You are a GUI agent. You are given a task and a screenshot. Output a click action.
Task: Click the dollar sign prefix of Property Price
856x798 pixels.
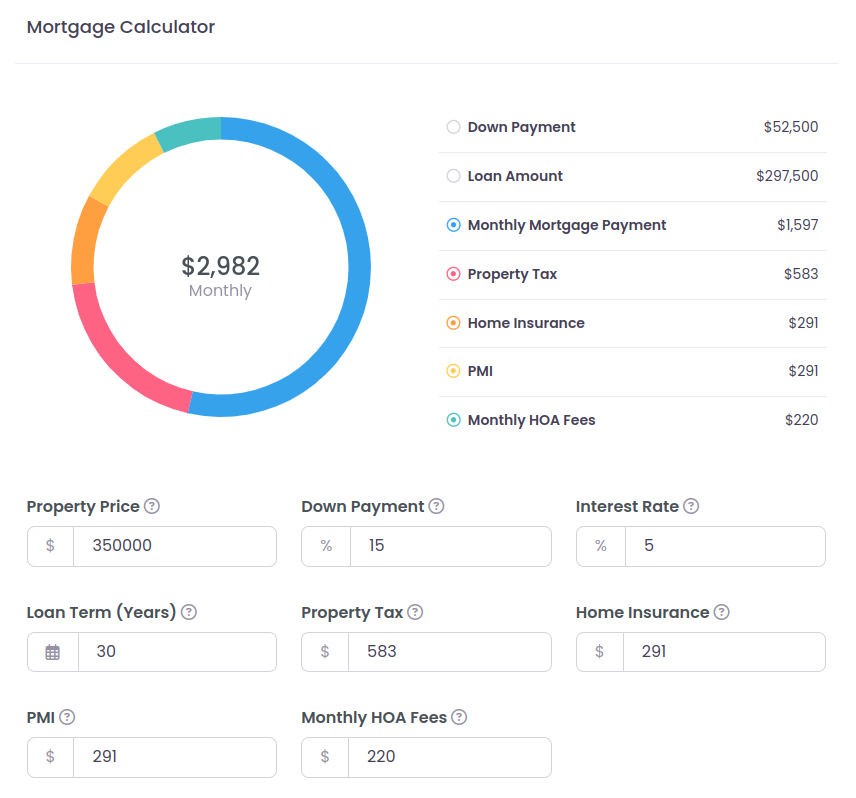[x=50, y=546]
